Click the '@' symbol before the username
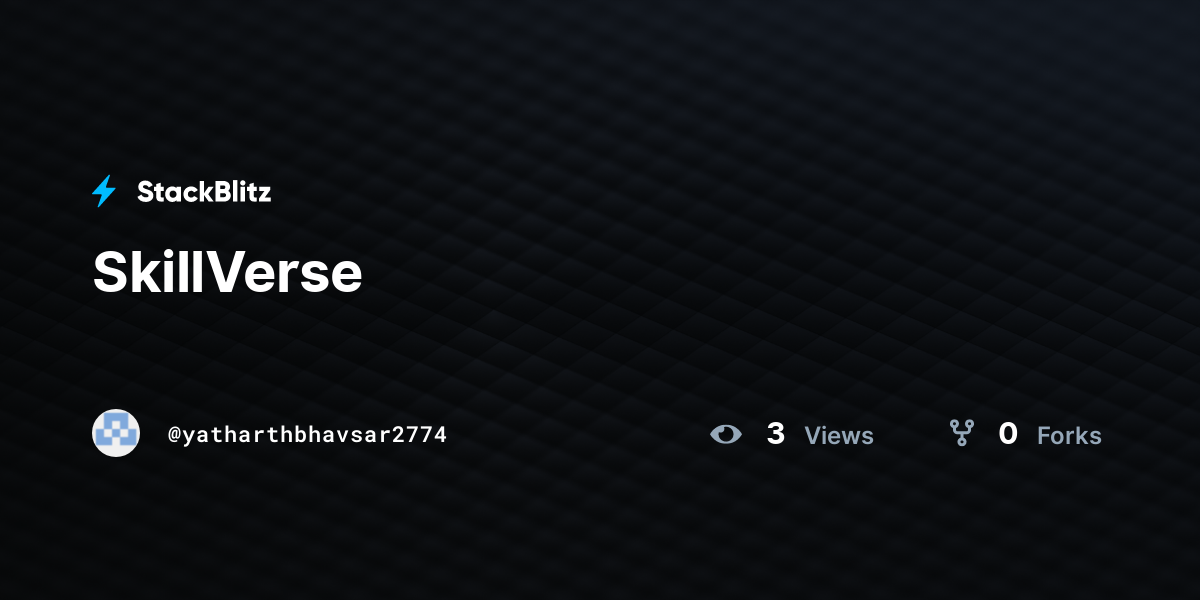The width and height of the screenshot is (1200, 600). [174, 435]
